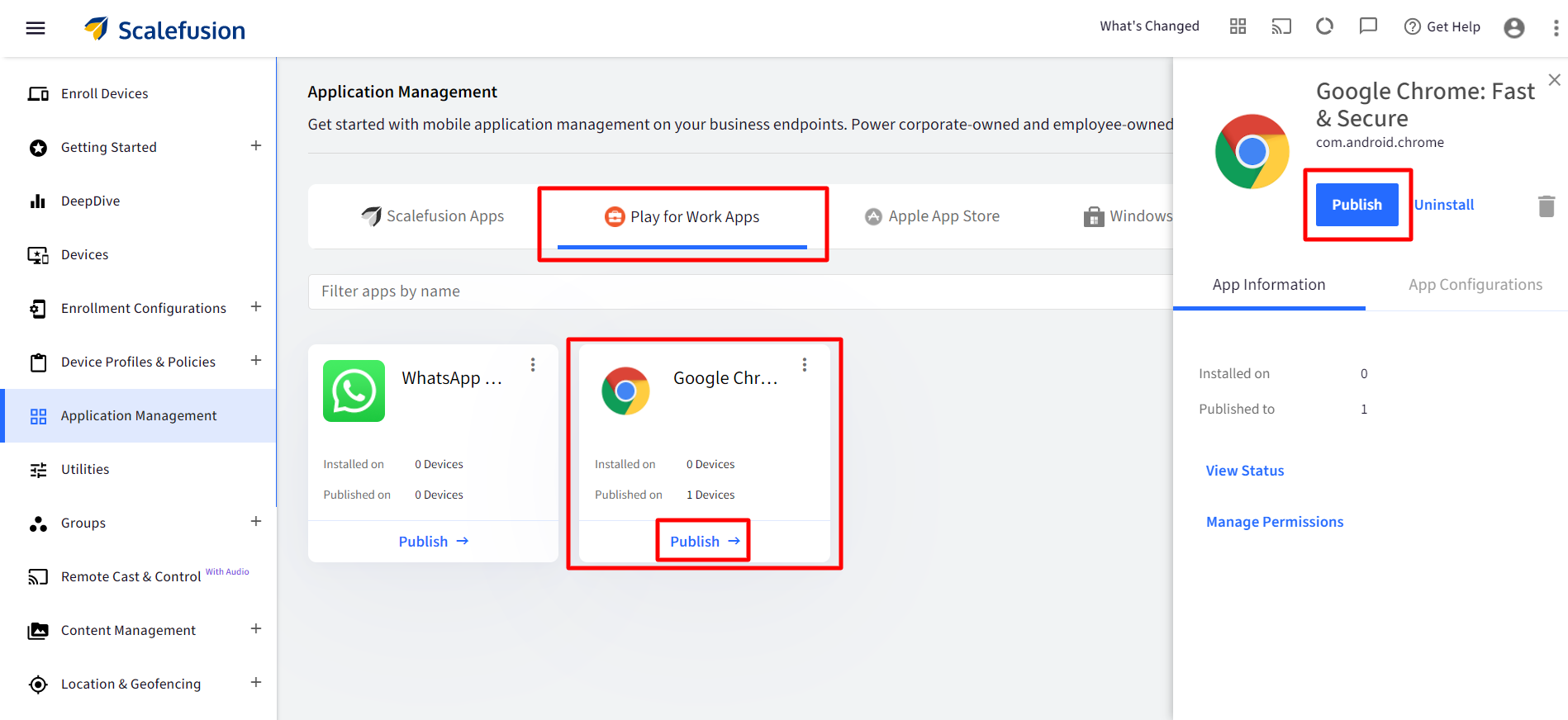Screen dimensions: 1568x720
Task: Open the hamburger navigation menu
Action: (x=36, y=28)
